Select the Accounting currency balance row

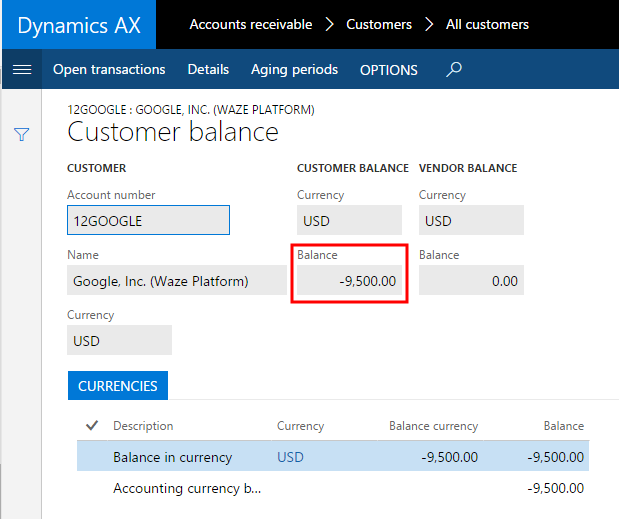[333, 489]
